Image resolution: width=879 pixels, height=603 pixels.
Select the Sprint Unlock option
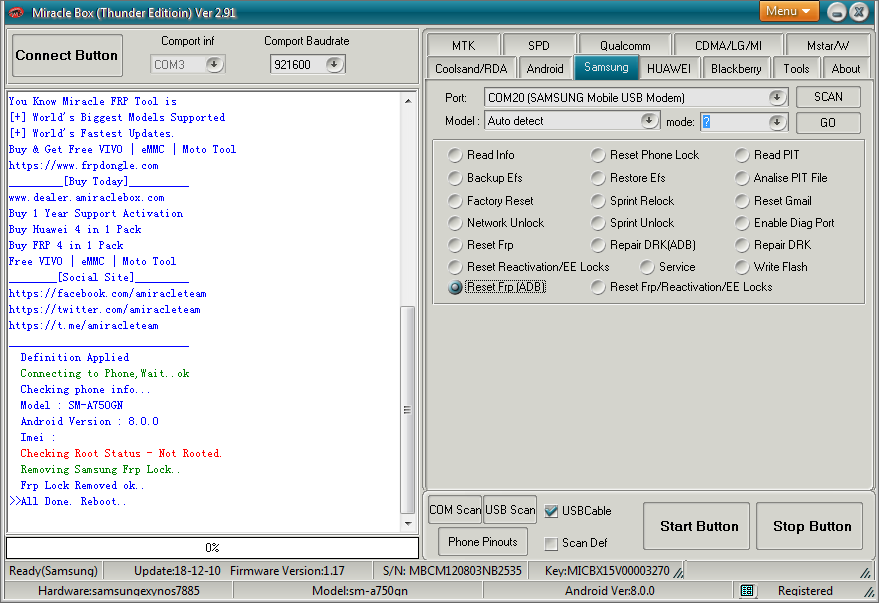(x=598, y=222)
